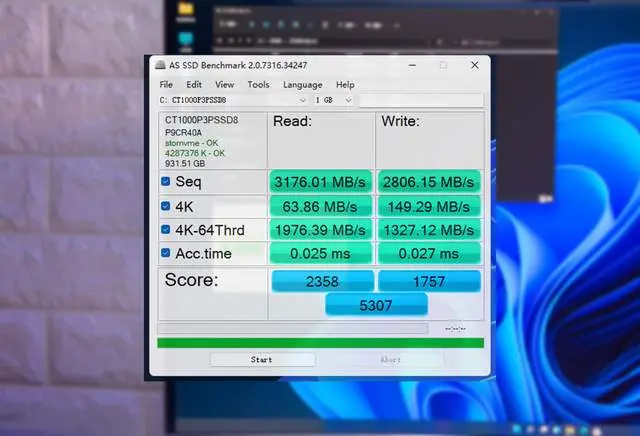The width and height of the screenshot is (640, 436).
Task: Click the green progress bar
Action: pyautogui.click(x=320, y=343)
